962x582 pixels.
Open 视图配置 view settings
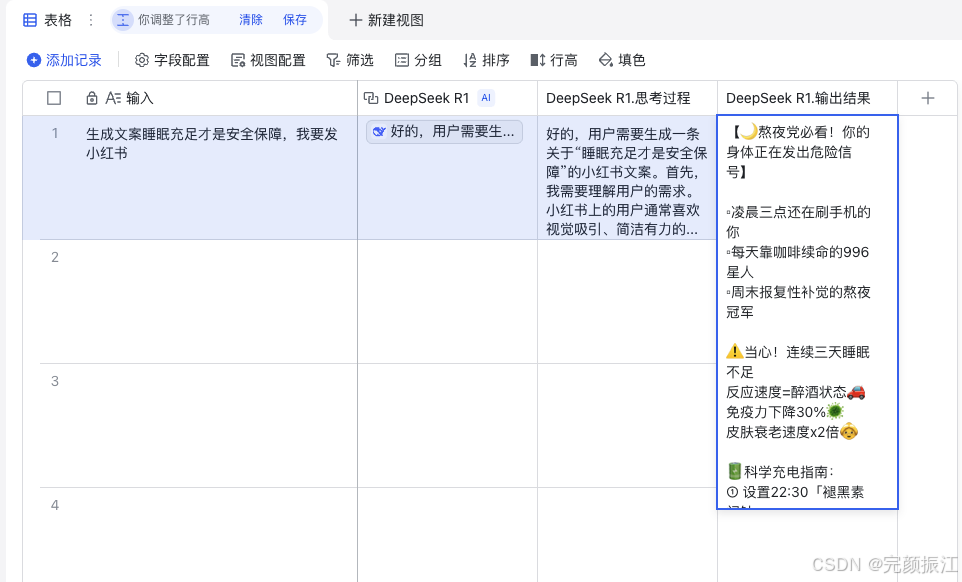(268, 60)
